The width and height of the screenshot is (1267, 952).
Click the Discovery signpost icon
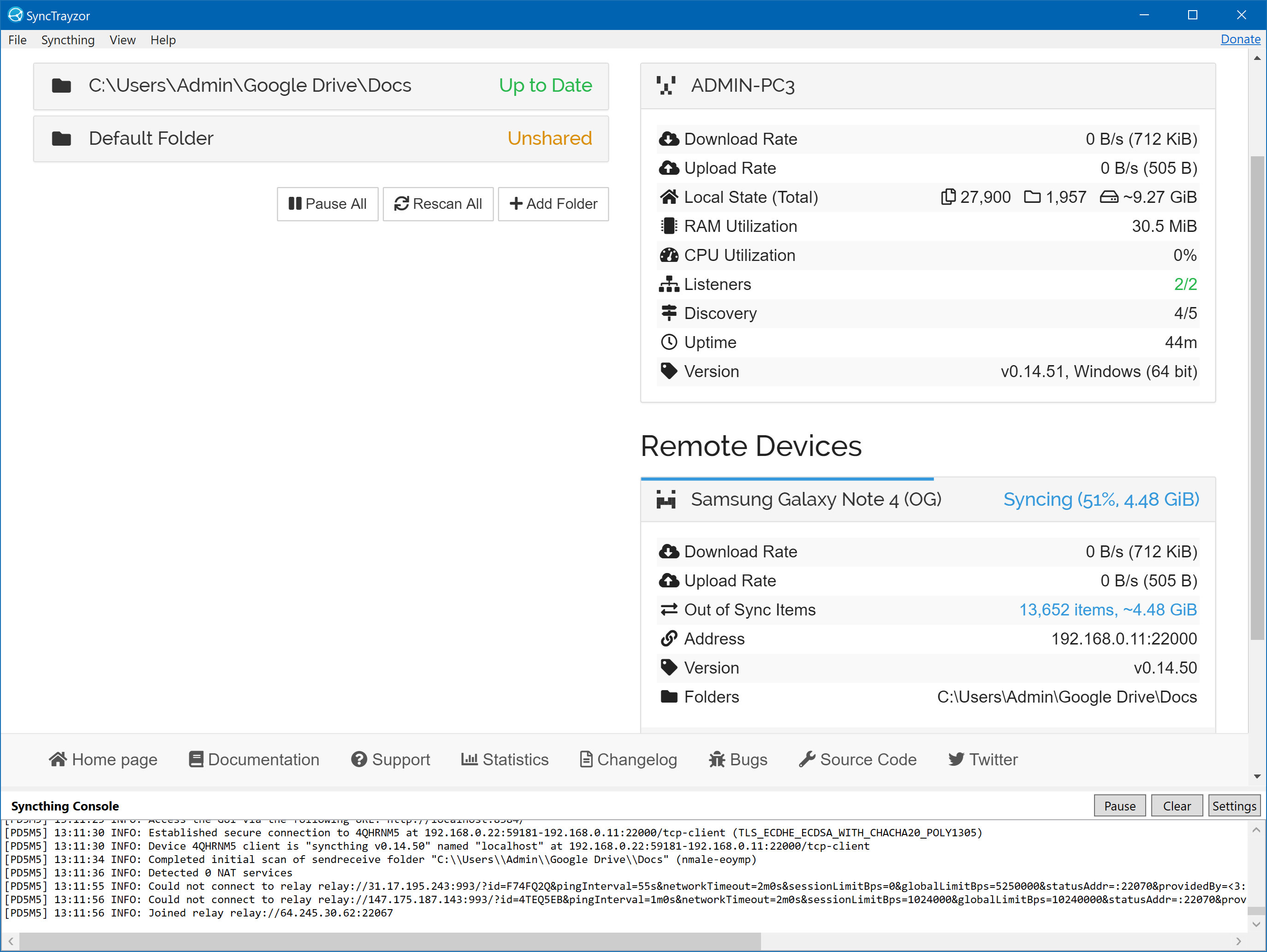click(x=668, y=313)
